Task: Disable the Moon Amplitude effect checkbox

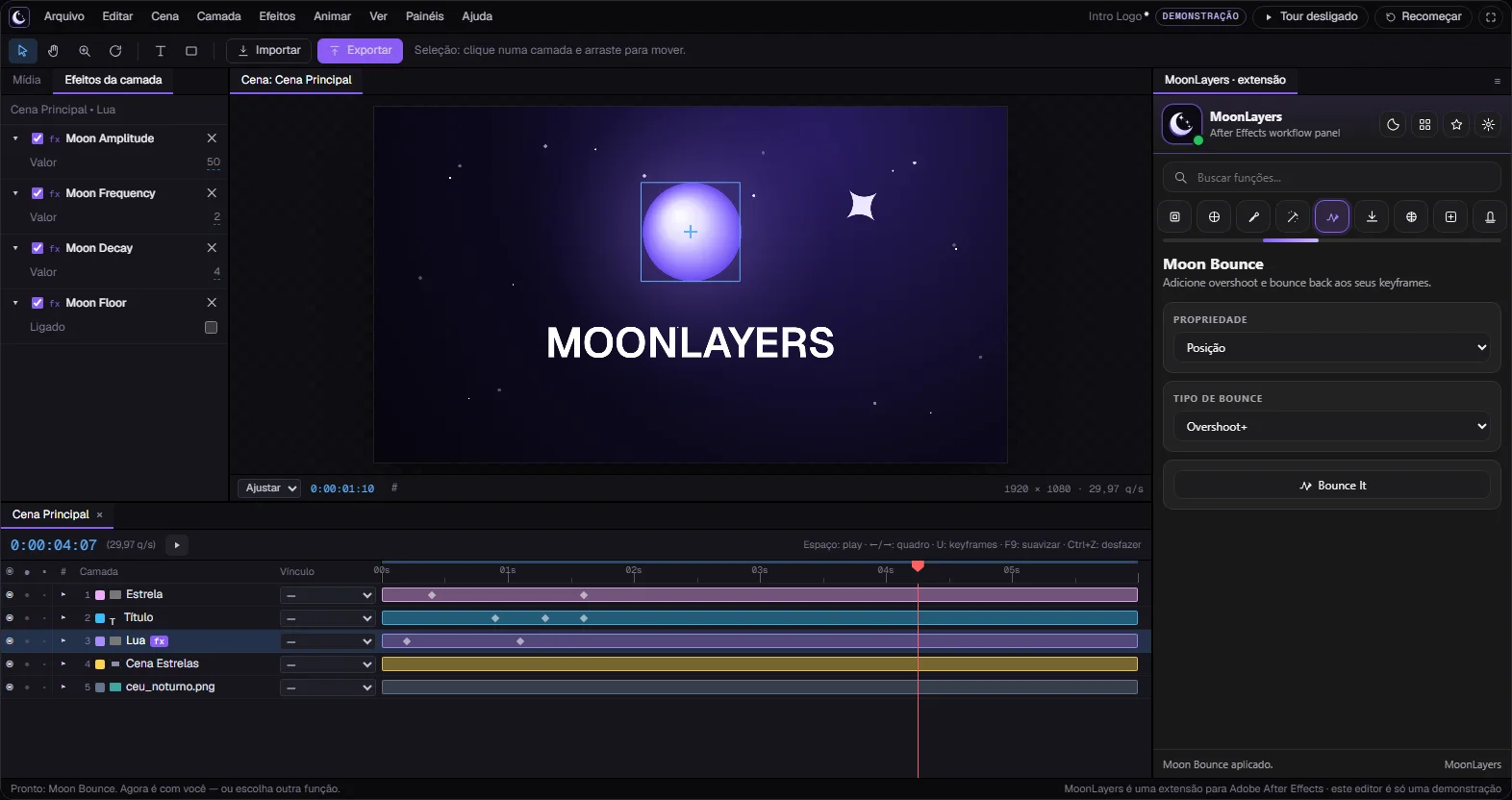Action: click(x=38, y=138)
